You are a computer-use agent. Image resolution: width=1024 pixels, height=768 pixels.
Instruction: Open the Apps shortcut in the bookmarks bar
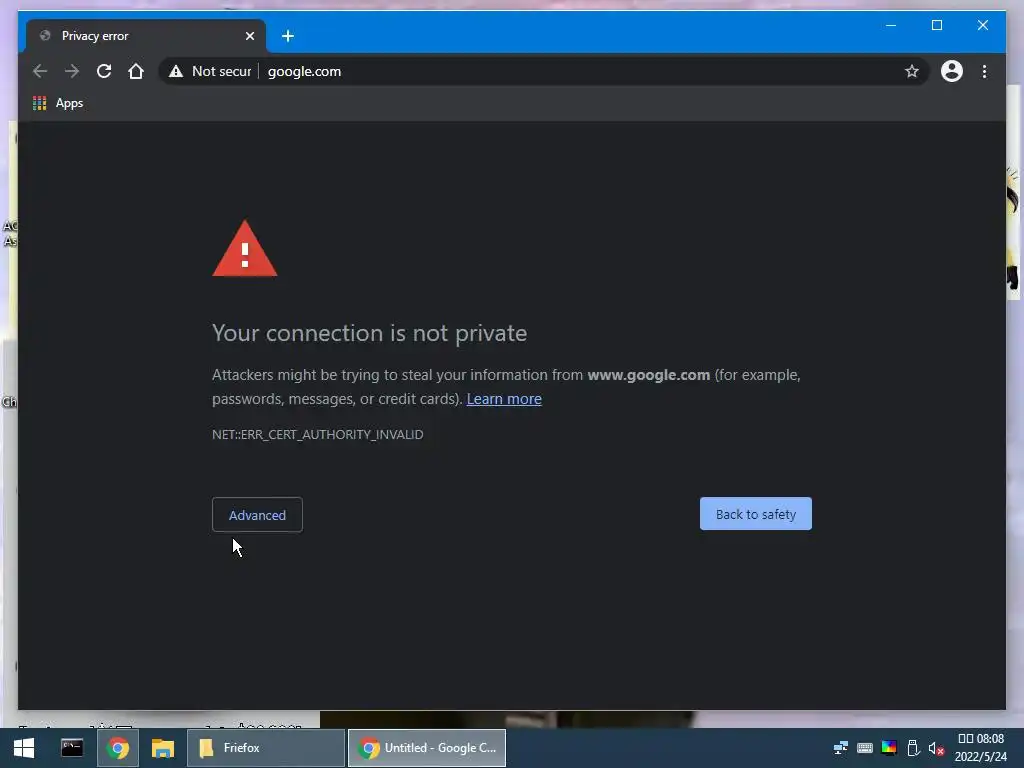pyautogui.click(x=58, y=103)
